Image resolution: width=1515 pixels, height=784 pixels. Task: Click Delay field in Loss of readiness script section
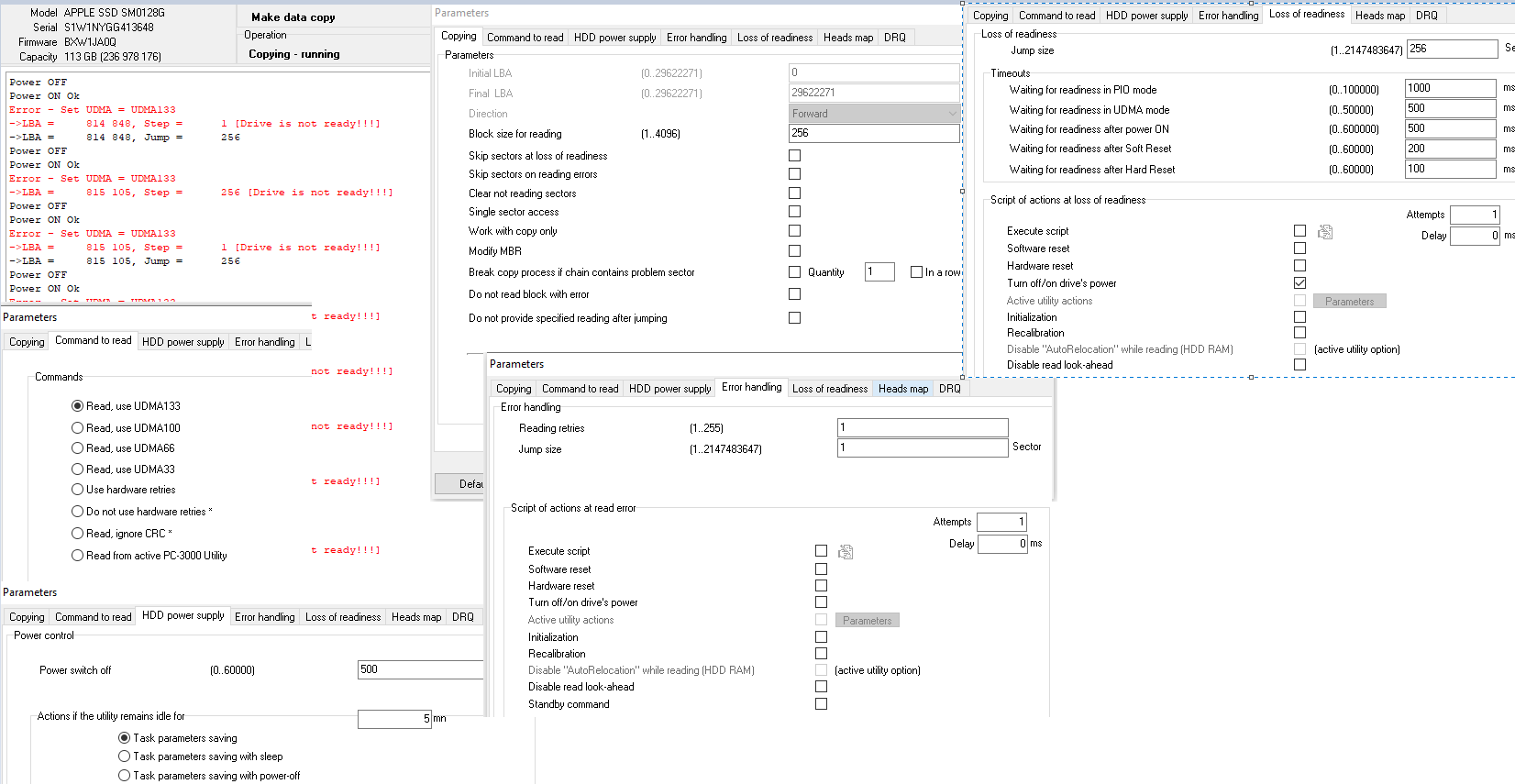(x=1476, y=236)
